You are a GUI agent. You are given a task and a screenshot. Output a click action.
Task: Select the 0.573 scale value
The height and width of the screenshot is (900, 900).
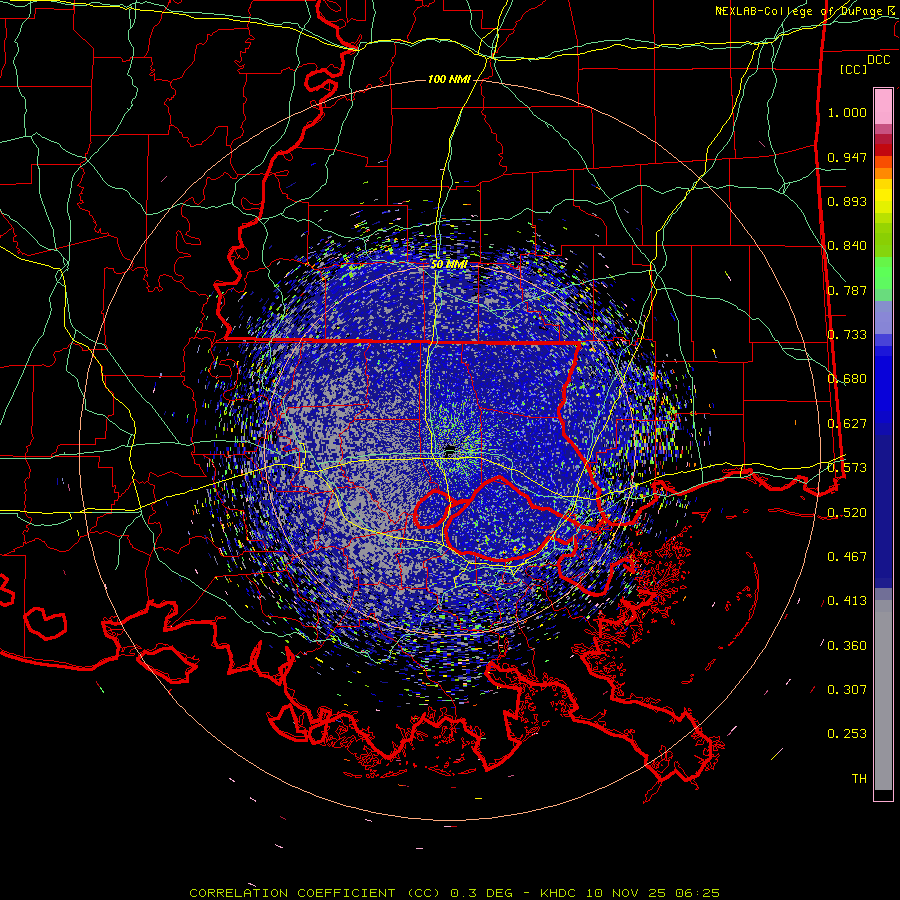point(847,468)
